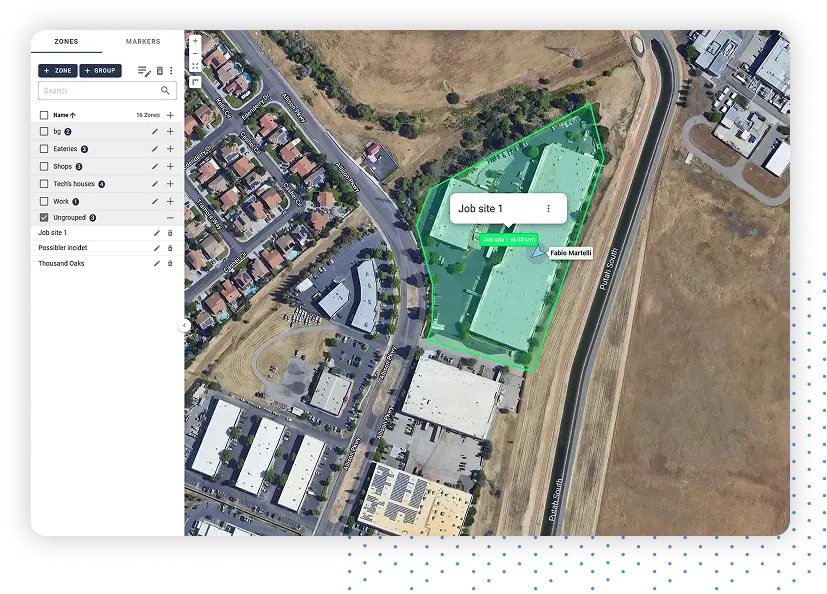Click the add Group button
Image resolution: width=827 pixels, height=594 pixels.
pyautogui.click(x=100, y=71)
